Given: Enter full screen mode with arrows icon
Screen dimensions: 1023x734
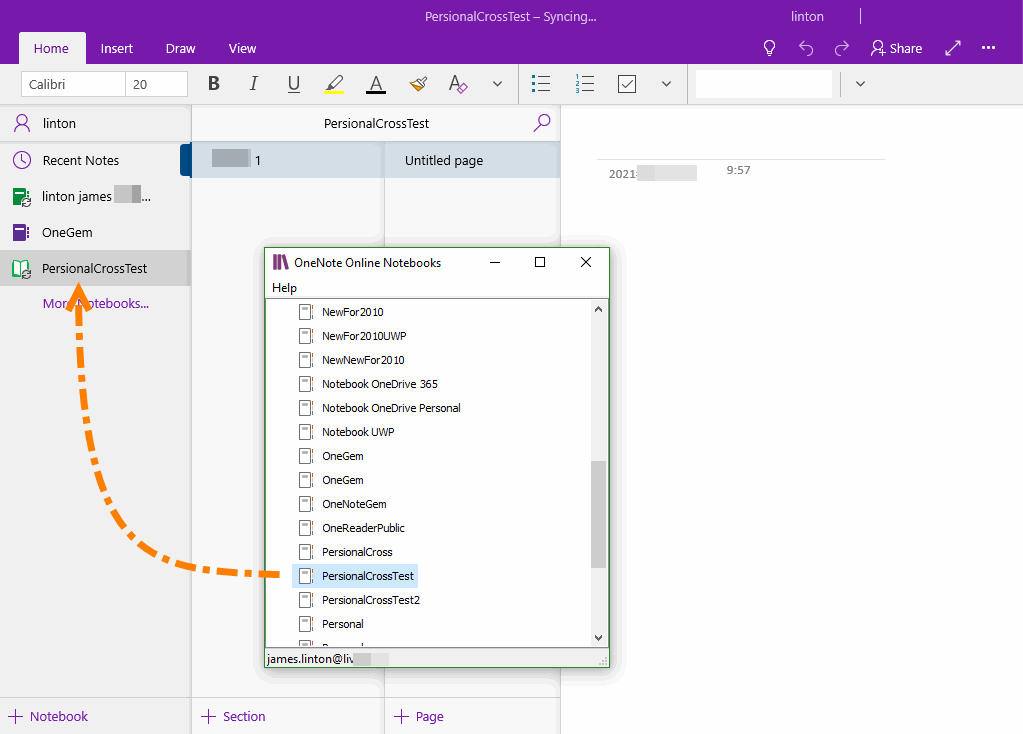Looking at the screenshot, I should click(x=953, y=48).
